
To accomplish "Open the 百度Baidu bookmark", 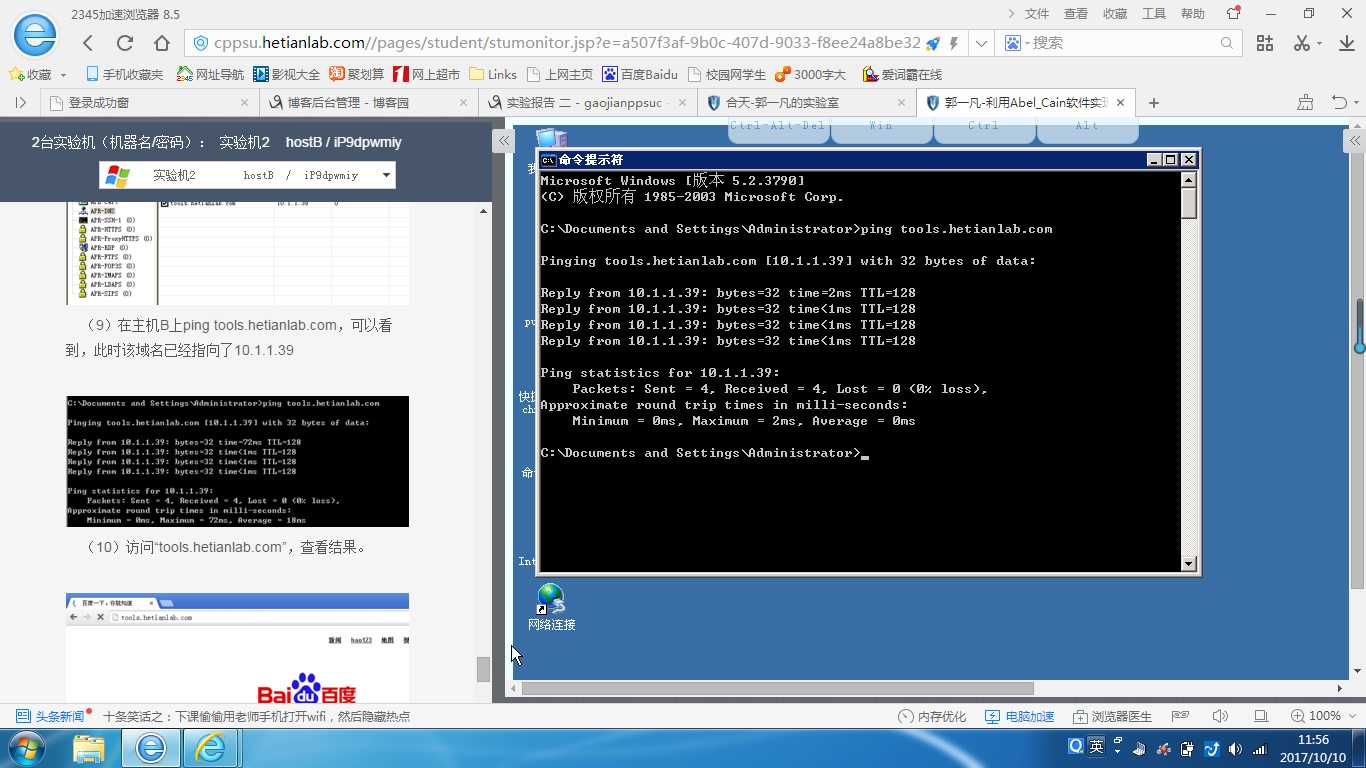I will (x=640, y=74).
